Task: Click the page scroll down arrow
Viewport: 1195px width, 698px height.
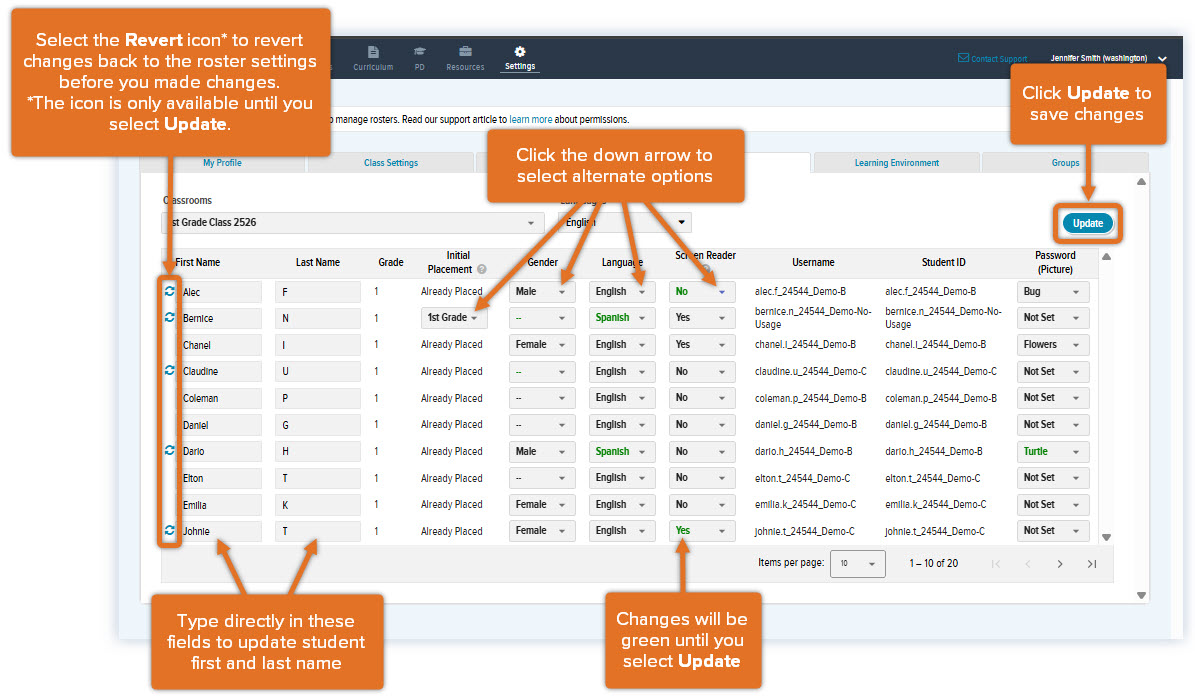Action: coord(1141,595)
